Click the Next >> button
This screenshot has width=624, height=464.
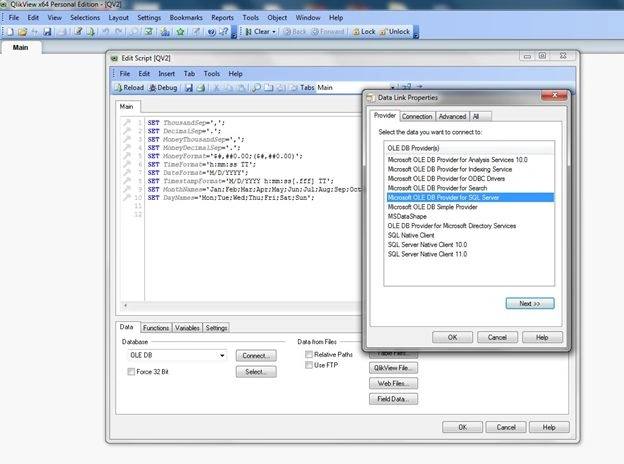[530, 303]
